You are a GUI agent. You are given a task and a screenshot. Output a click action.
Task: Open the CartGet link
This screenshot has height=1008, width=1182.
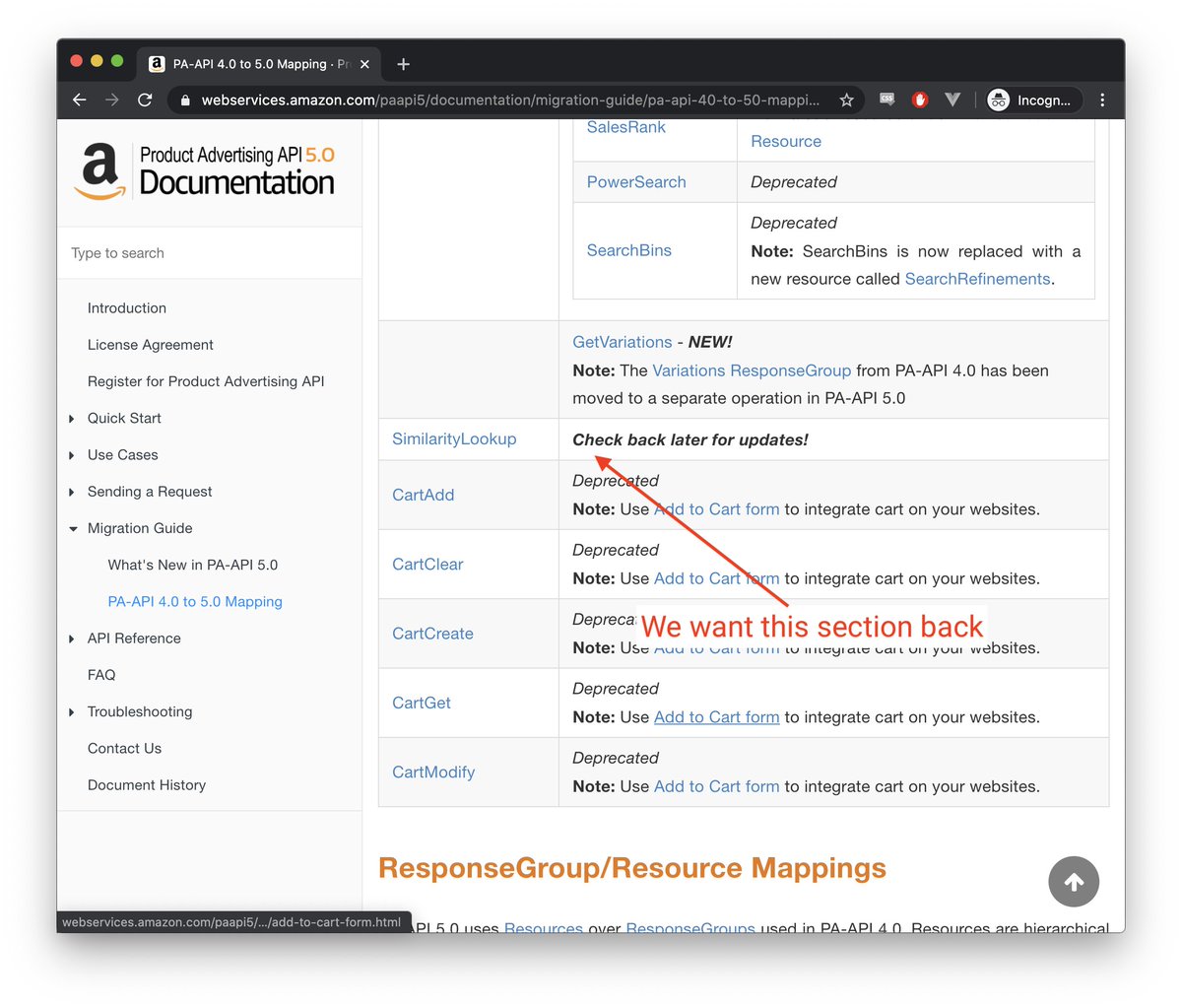(x=422, y=703)
